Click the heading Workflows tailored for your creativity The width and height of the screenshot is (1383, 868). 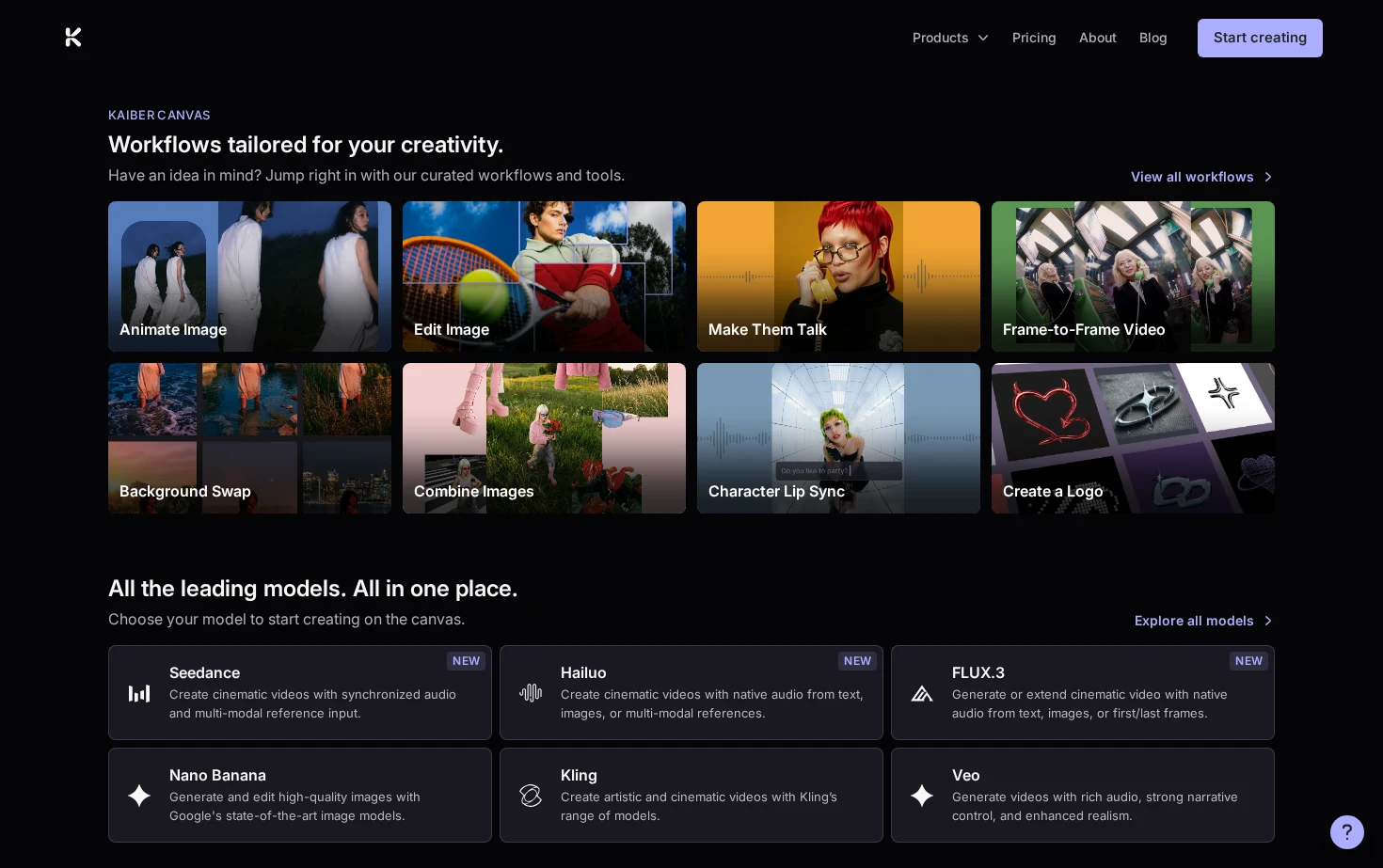click(306, 145)
